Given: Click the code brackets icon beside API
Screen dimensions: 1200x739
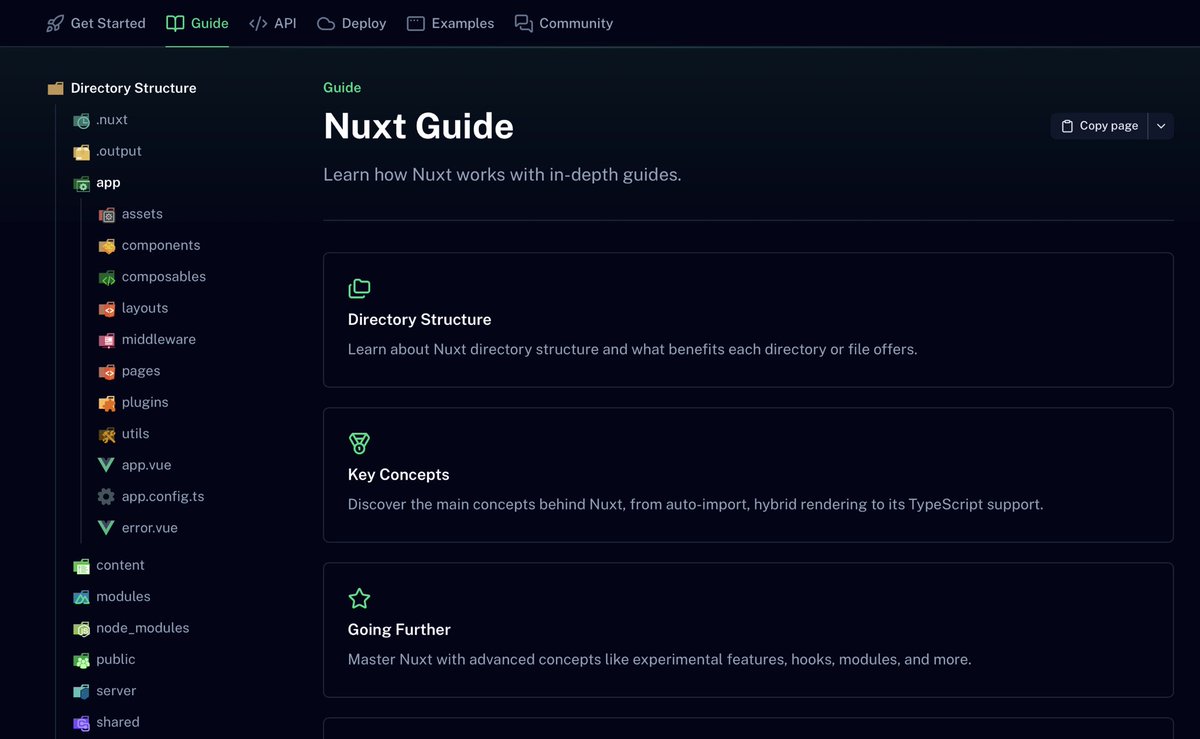Looking at the screenshot, I should [258, 23].
